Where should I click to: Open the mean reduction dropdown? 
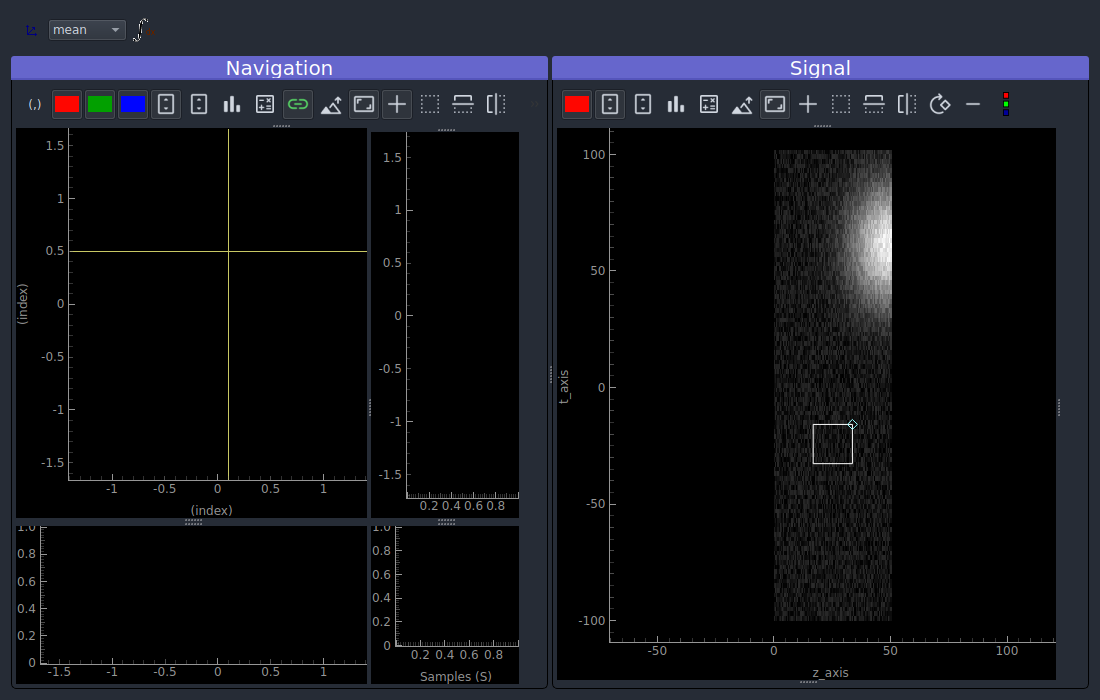87,29
